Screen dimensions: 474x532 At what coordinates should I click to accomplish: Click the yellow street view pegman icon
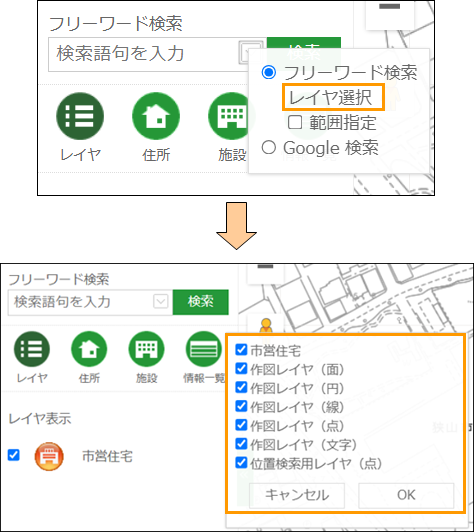(x=266, y=327)
